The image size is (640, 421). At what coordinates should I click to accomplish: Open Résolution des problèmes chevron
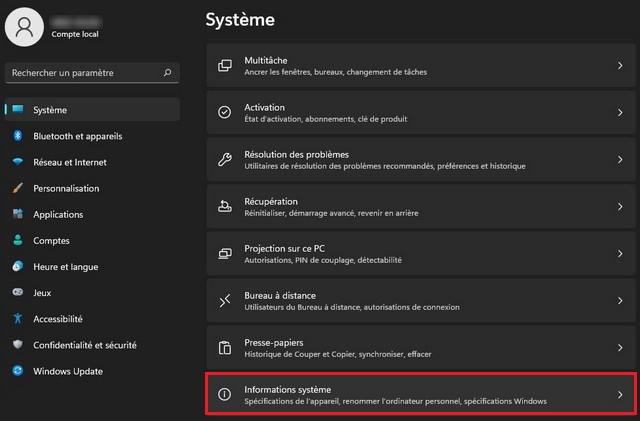click(620, 159)
